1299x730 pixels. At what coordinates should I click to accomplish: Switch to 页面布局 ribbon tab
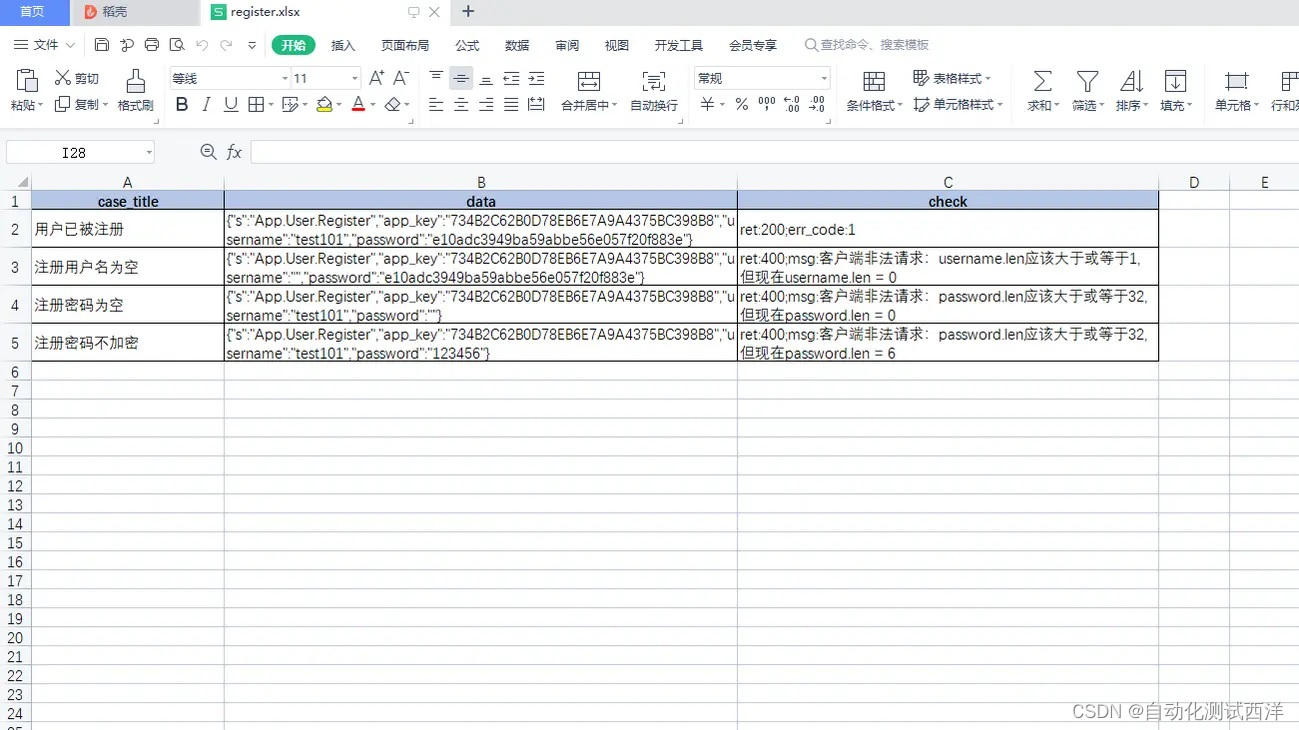coord(405,45)
